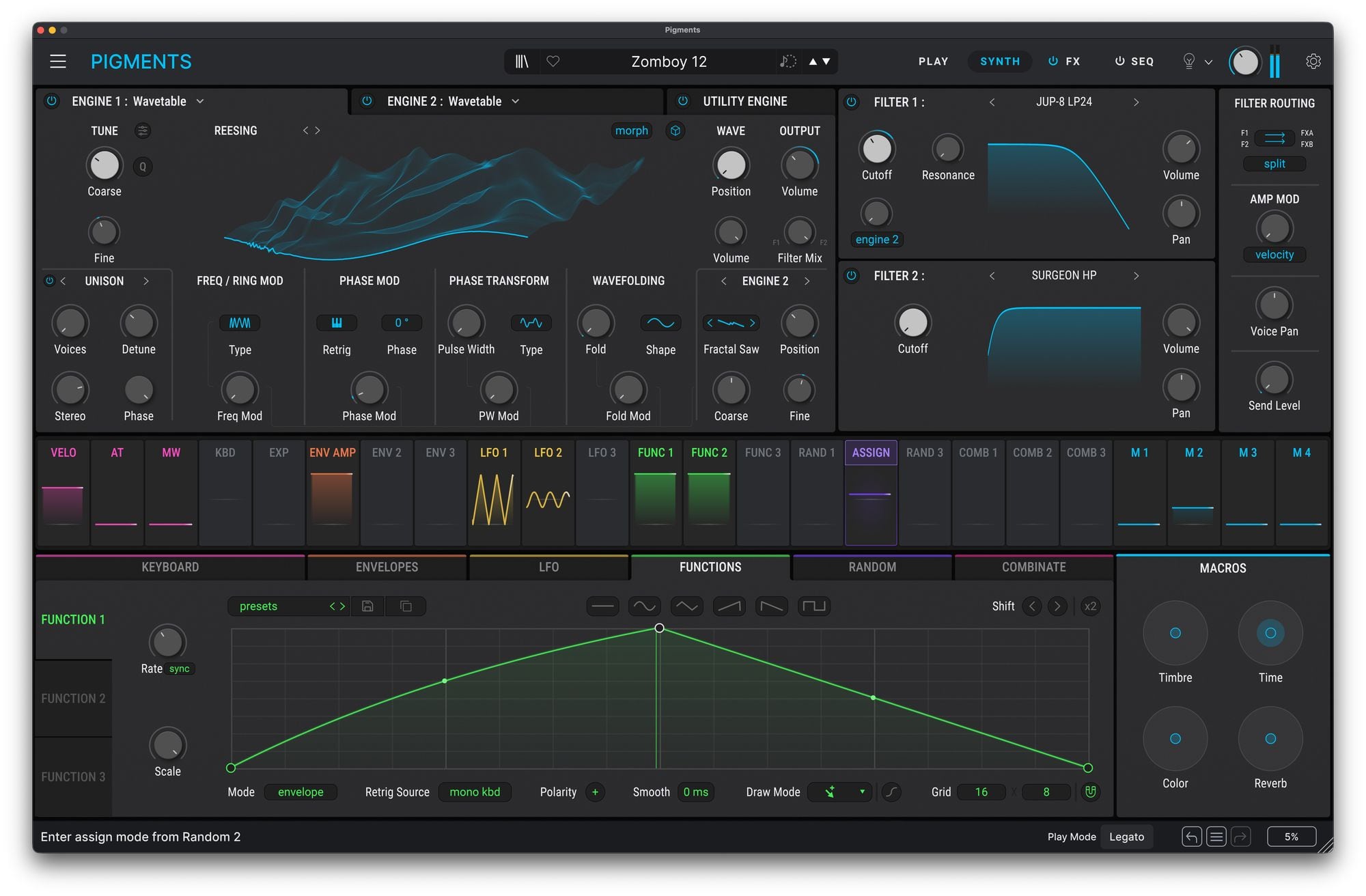Enable sync on the Function Rate control

coord(179,669)
